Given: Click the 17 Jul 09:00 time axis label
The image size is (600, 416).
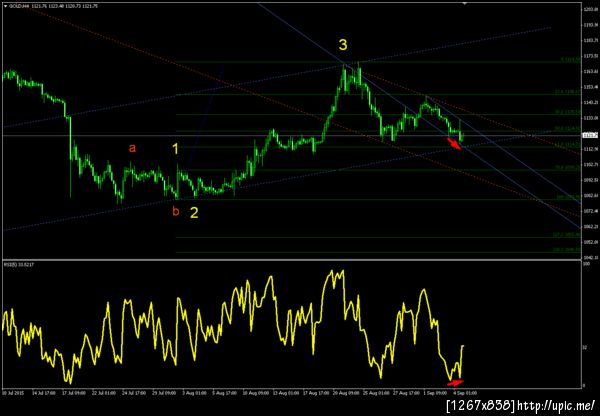Looking at the screenshot, I should point(72,393).
